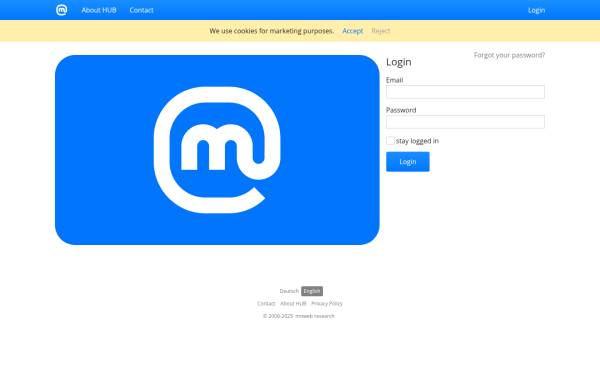
Task: Click the Login link in top navbar
Action: pyautogui.click(x=536, y=10)
